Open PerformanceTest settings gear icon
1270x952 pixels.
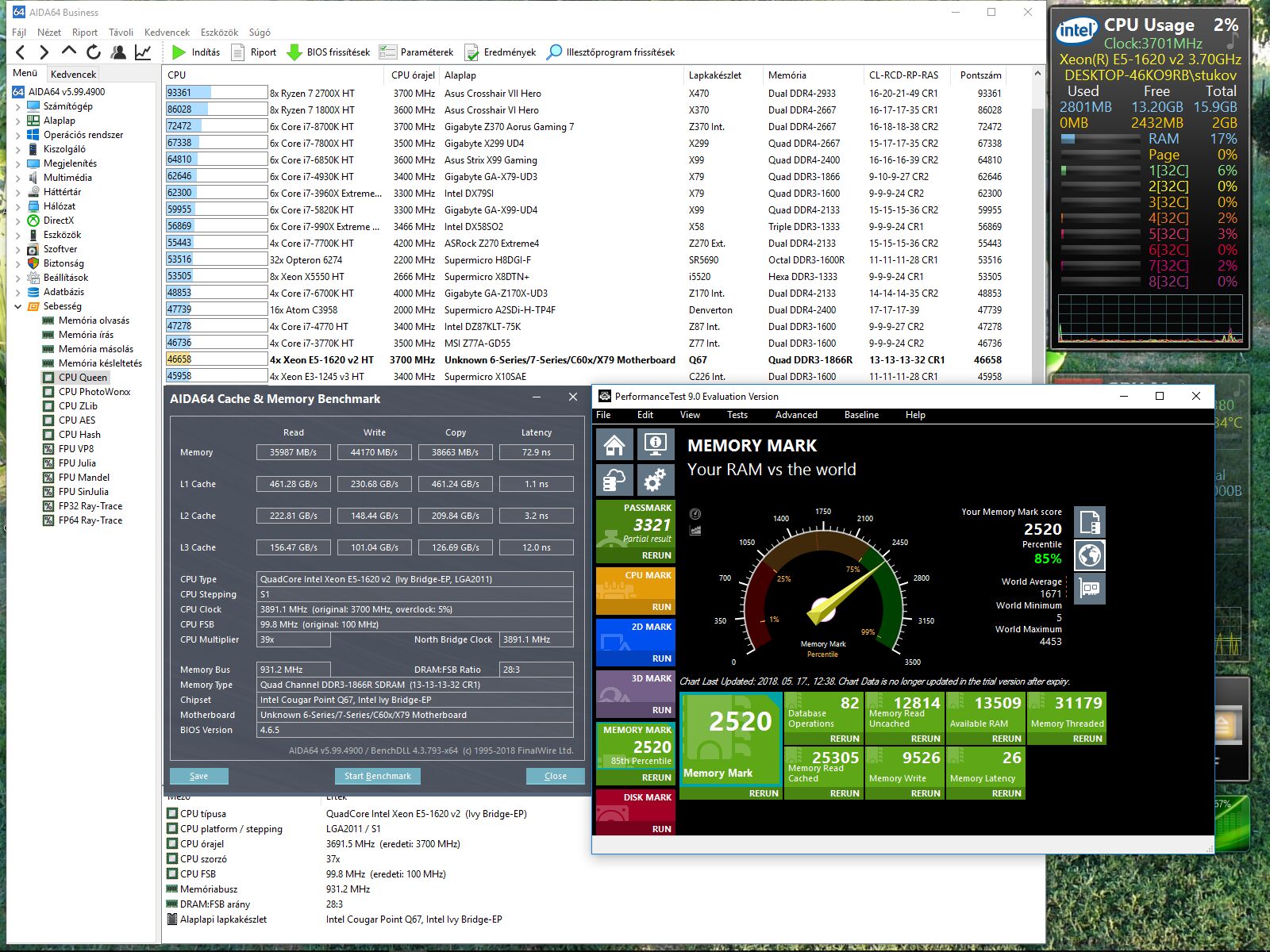(x=655, y=480)
